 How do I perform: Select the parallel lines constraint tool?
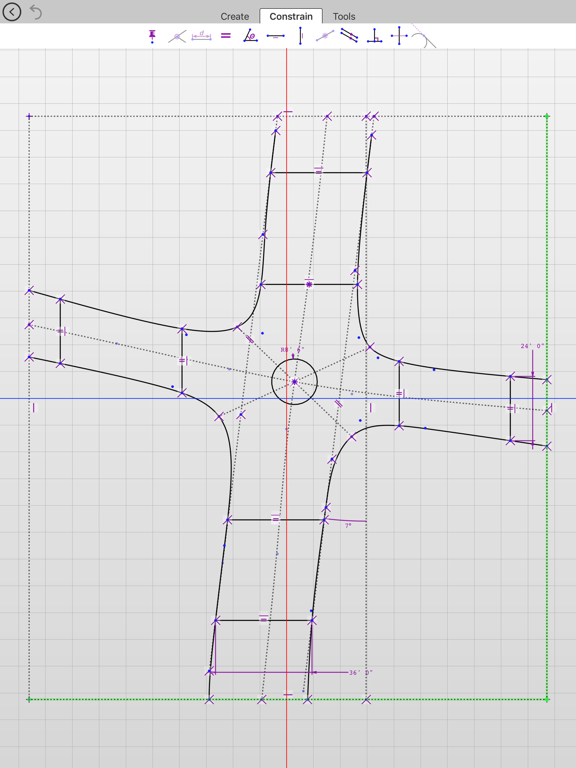tap(349, 36)
